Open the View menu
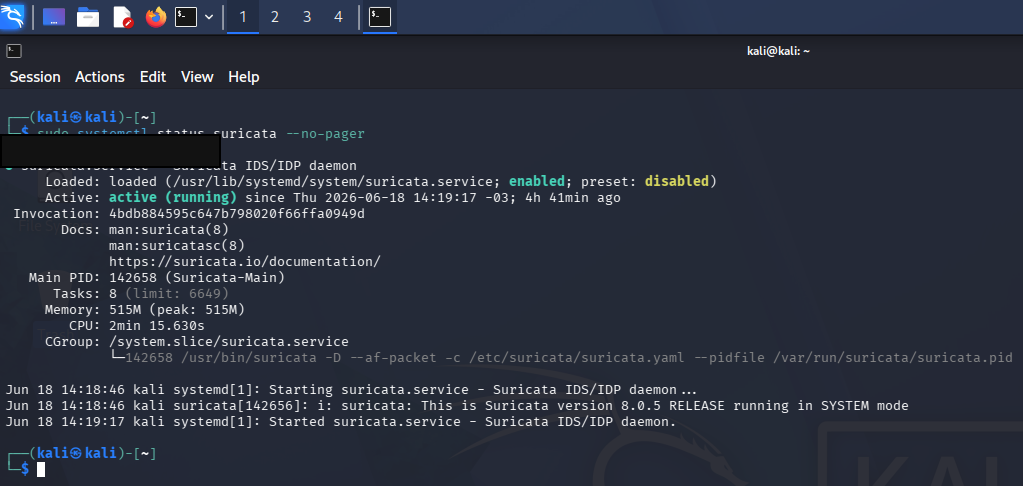 coord(197,77)
